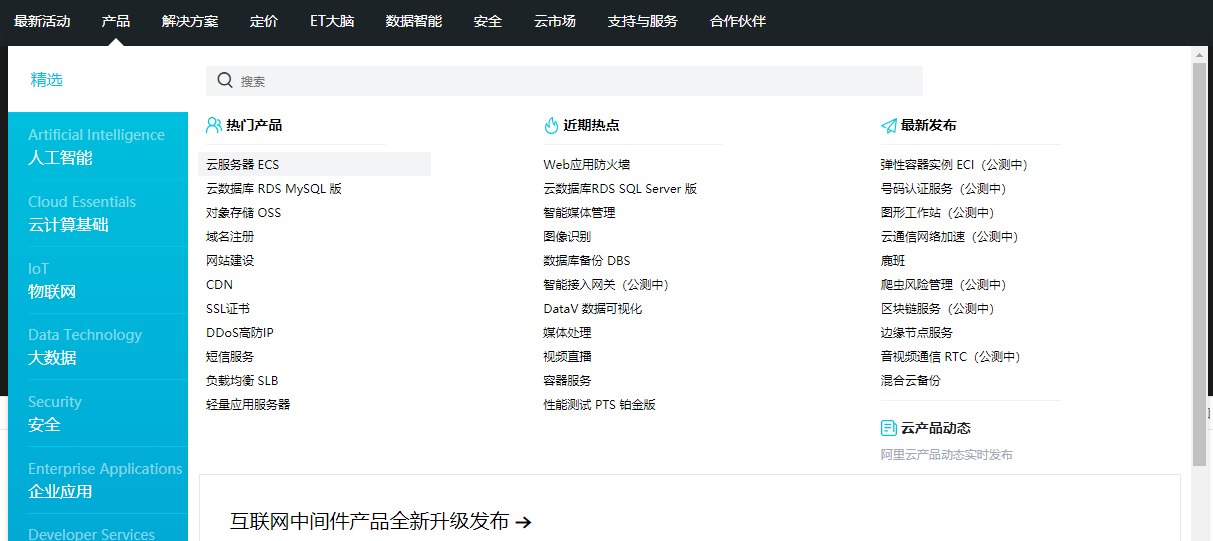Open 号码认证服务 link
This screenshot has width=1213, height=541.
click(946, 188)
